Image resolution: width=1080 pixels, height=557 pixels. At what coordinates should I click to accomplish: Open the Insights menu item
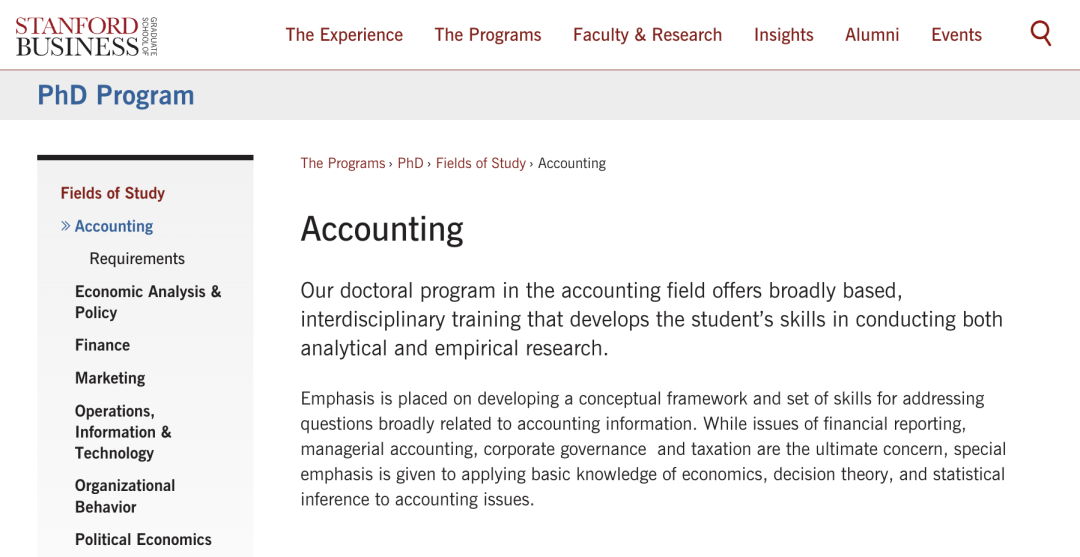point(783,35)
